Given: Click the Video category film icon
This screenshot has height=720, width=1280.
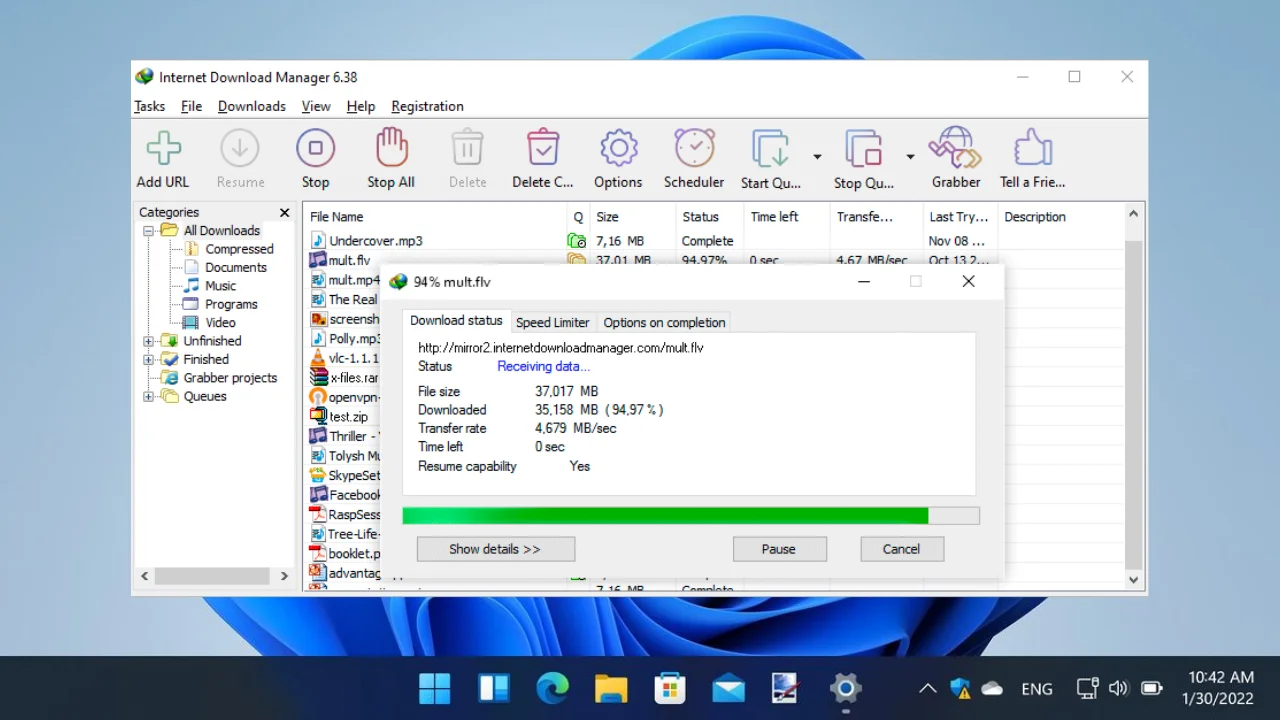Looking at the screenshot, I should [x=192, y=322].
